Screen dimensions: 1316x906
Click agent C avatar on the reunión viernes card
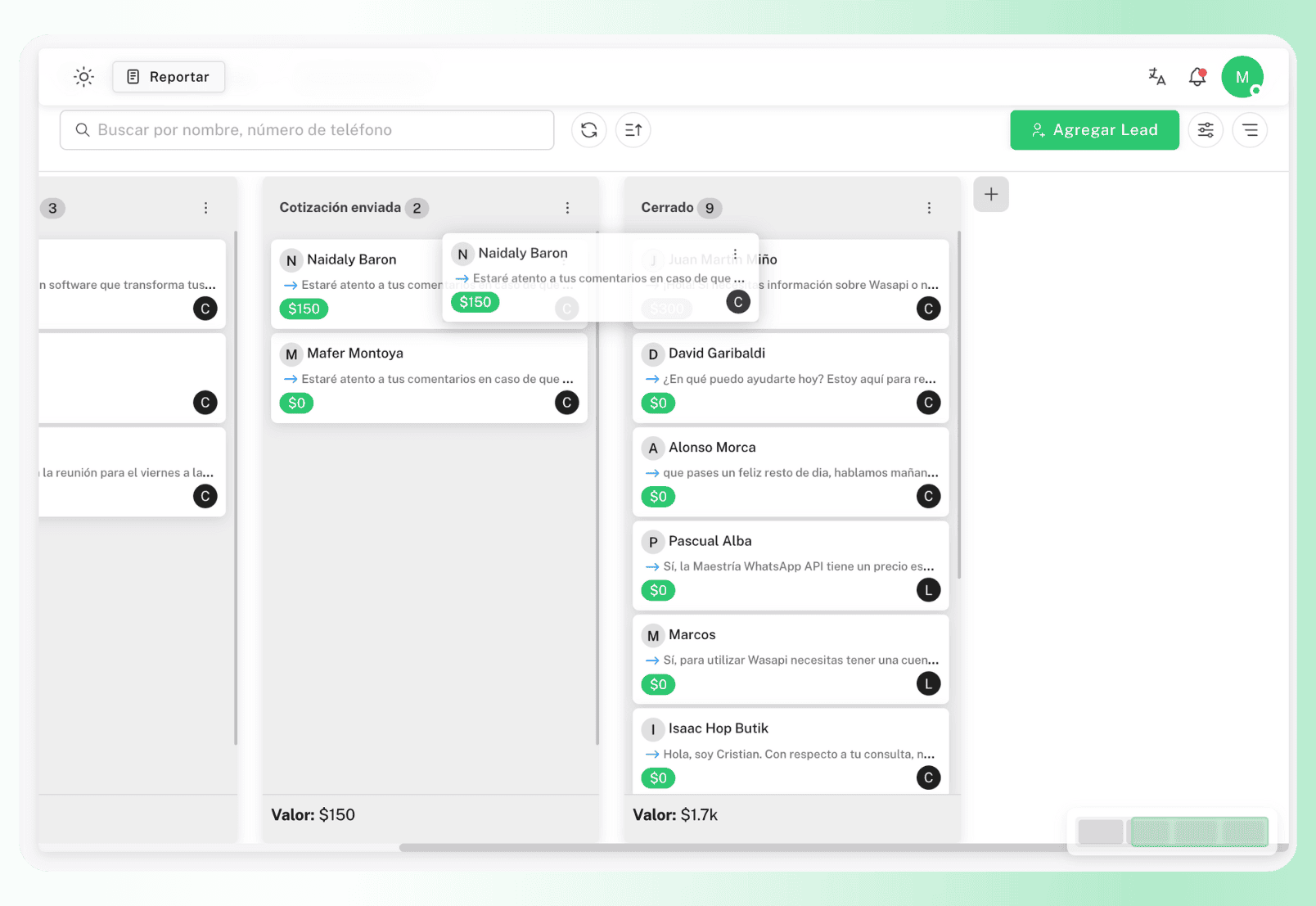[205, 496]
